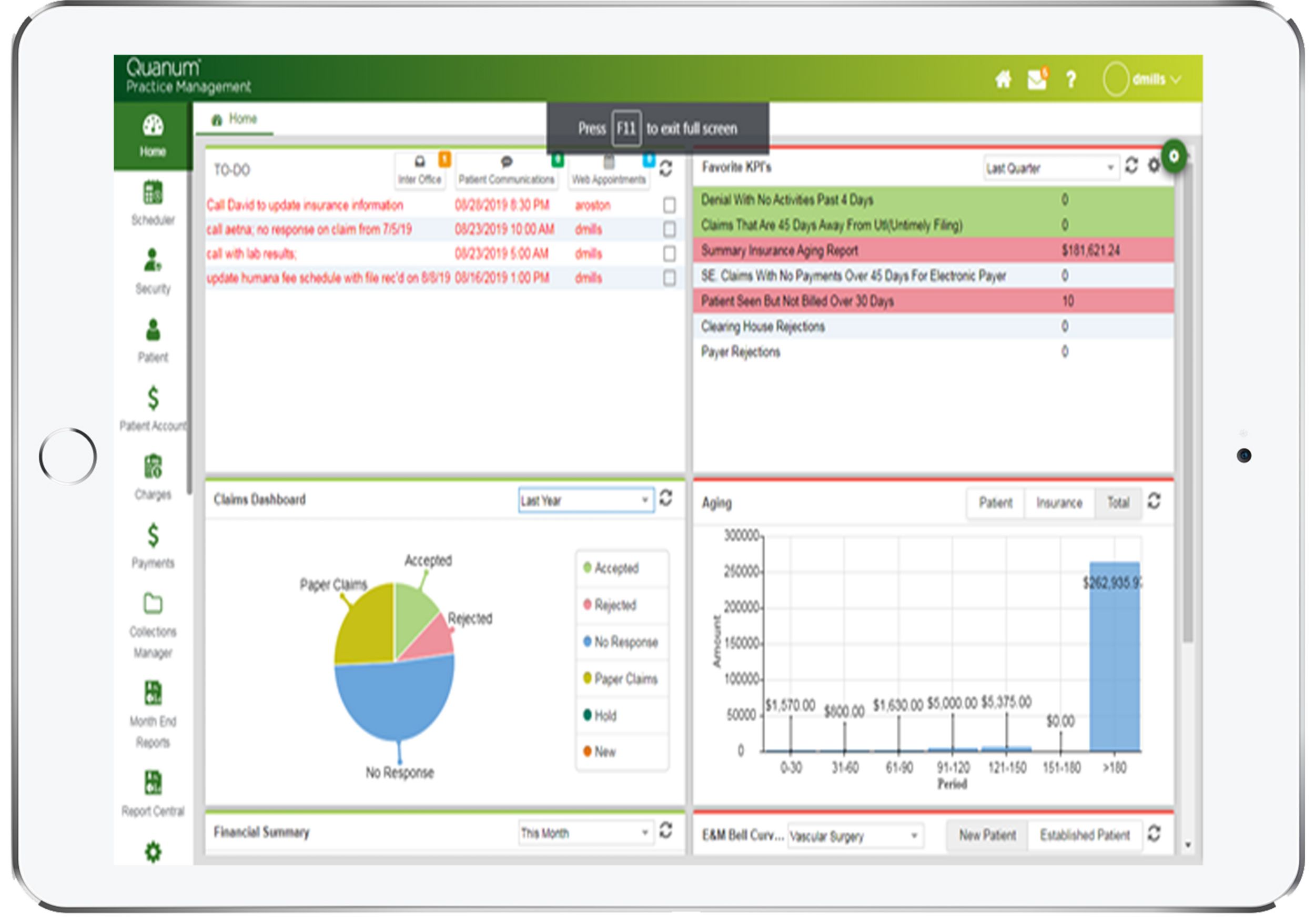
Task: Refresh the Claims Dashboard panel
Action: tap(665, 499)
